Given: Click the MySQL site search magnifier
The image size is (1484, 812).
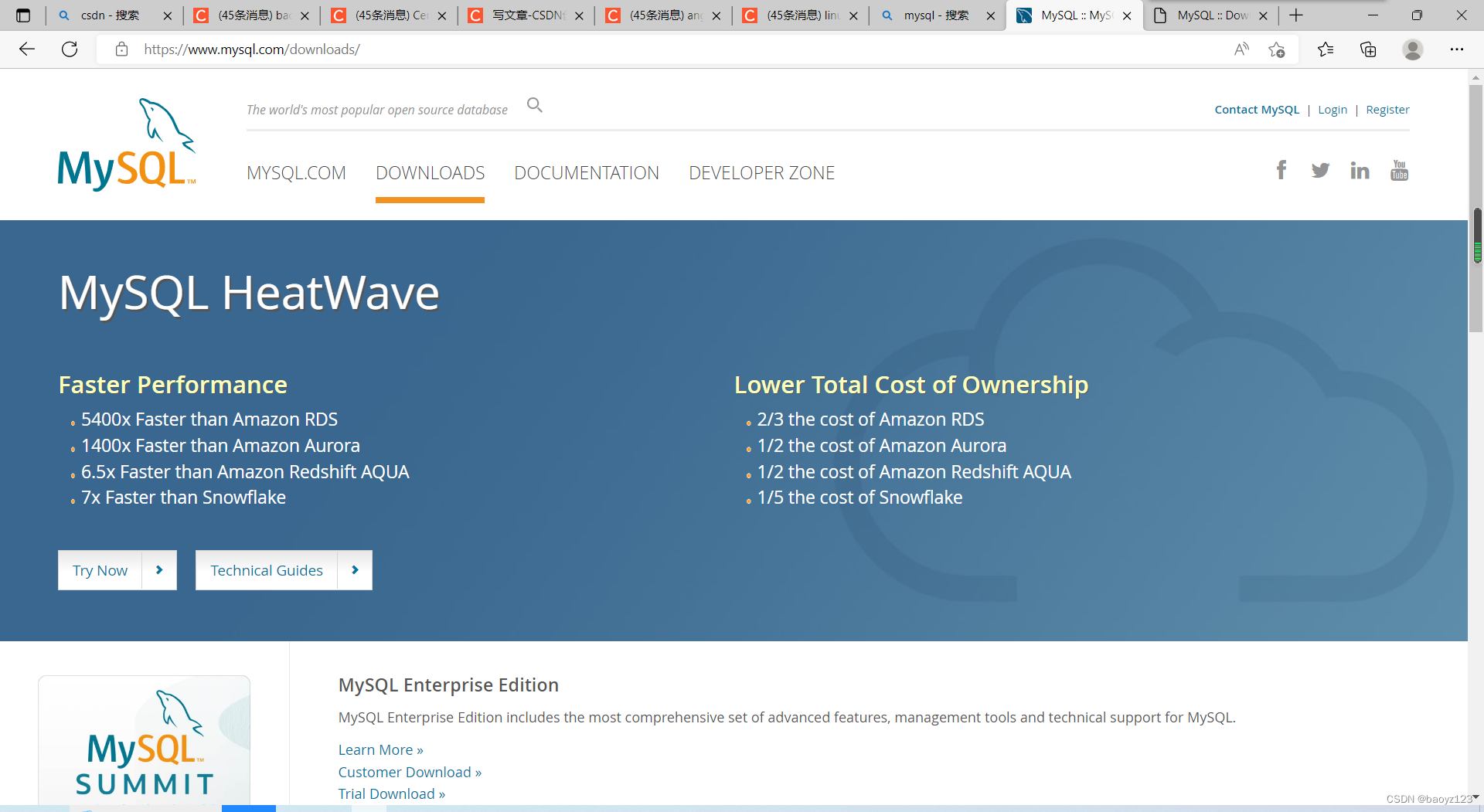Looking at the screenshot, I should (x=535, y=105).
